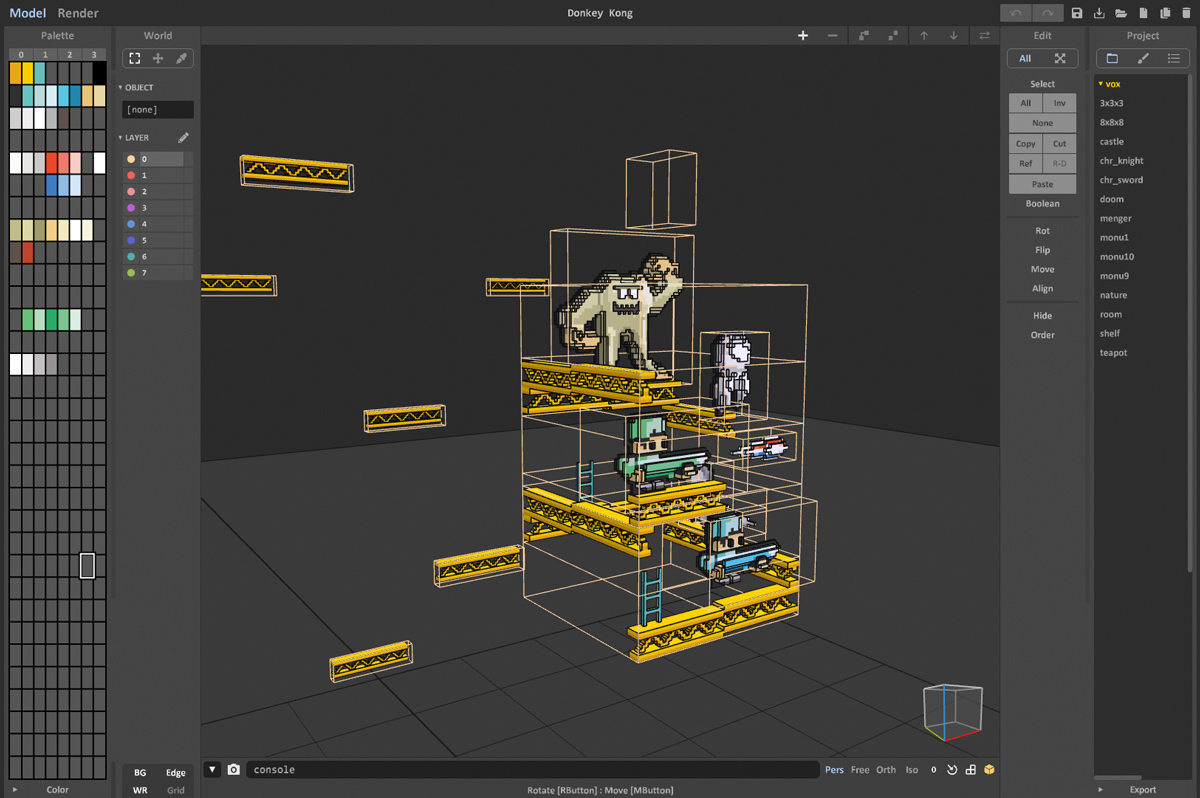
Task: Toggle BG background display
Action: click(x=140, y=772)
